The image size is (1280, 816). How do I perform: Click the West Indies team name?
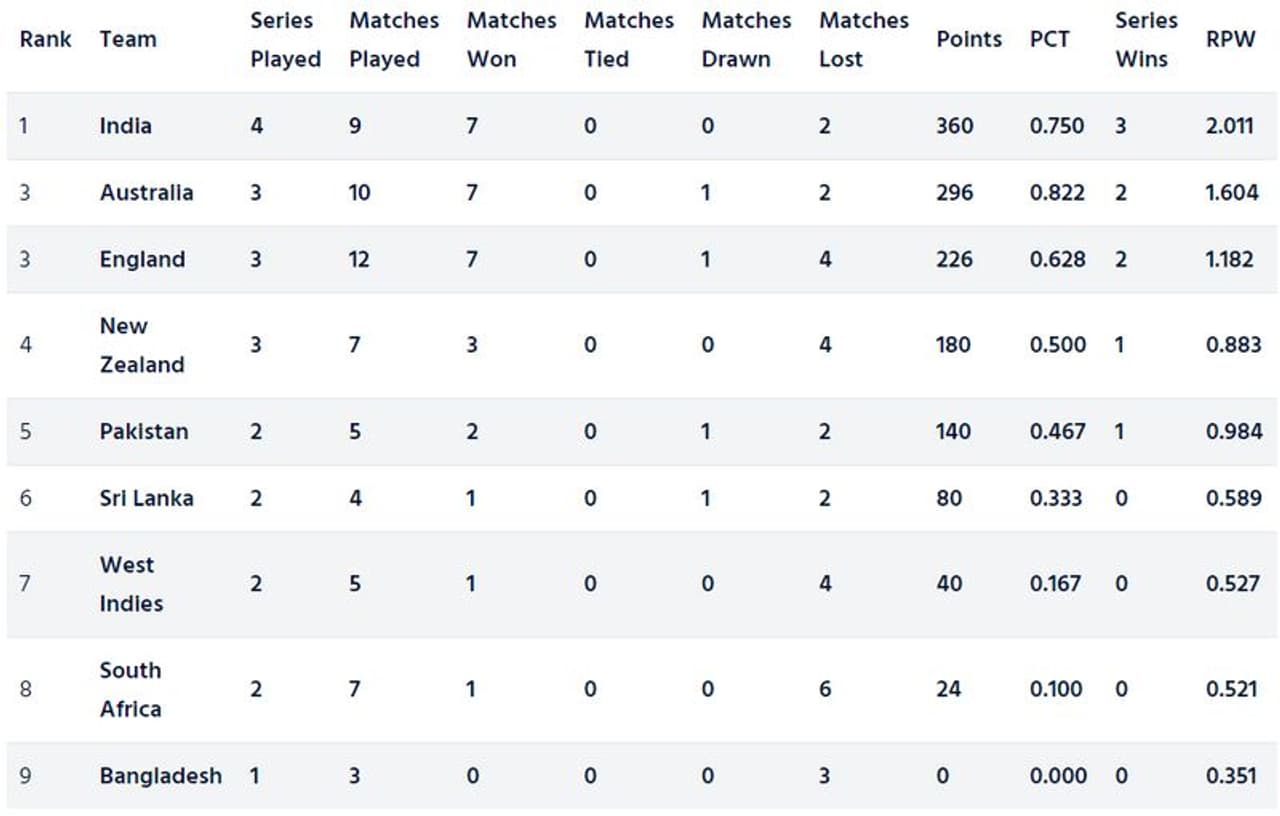(130, 584)
